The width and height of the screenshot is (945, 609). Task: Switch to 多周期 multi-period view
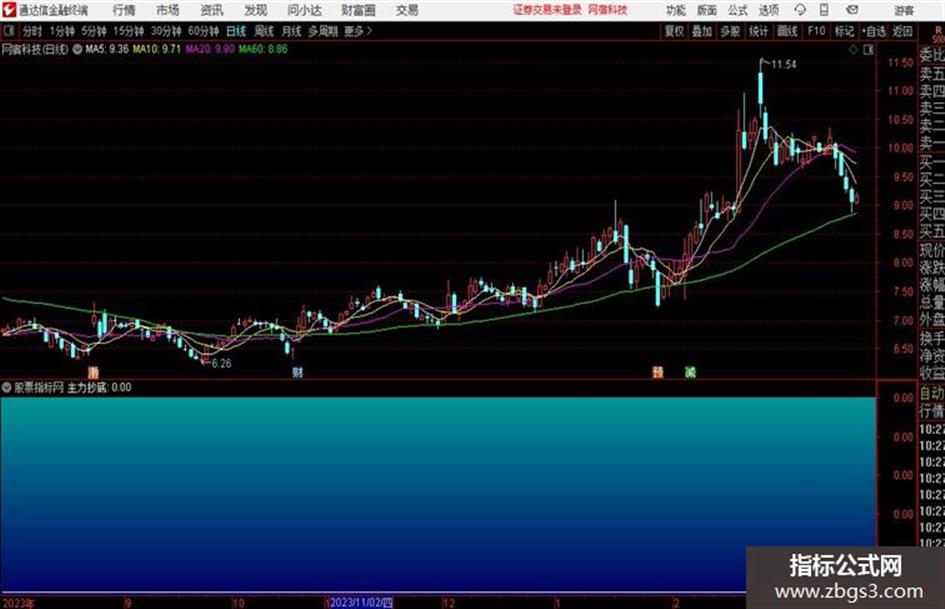pyautogui.click(x=323, y=31)
